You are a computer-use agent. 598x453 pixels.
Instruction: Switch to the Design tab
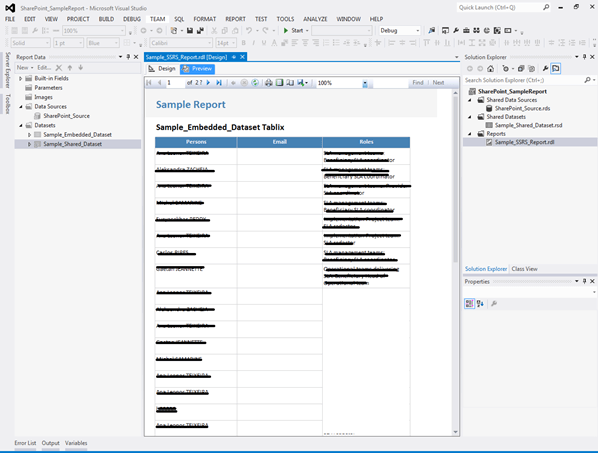coord(162,69)
